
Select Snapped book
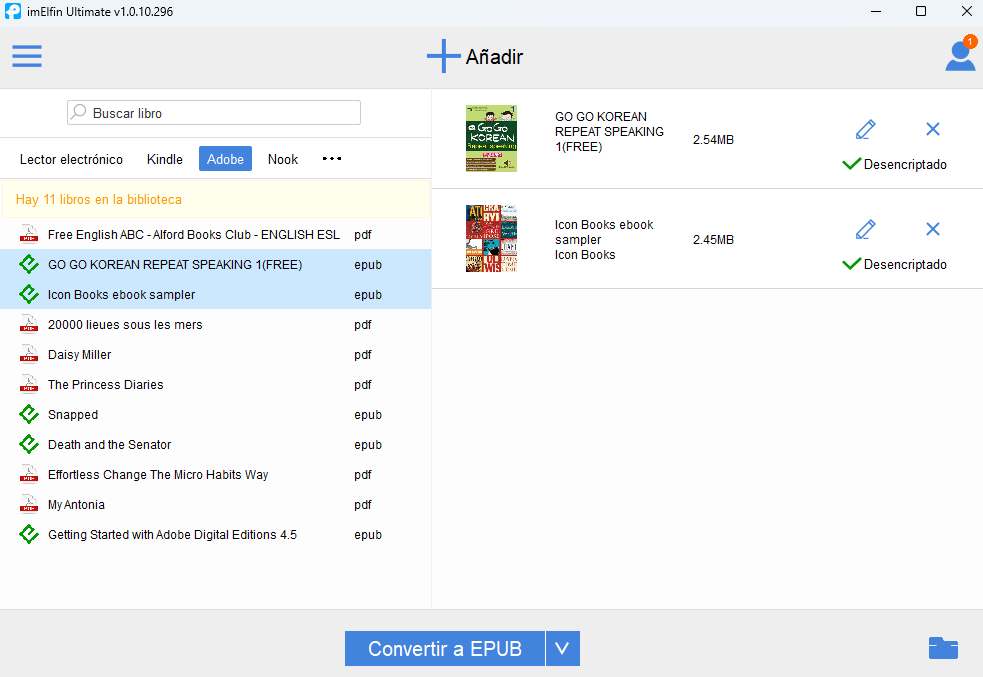216,415
